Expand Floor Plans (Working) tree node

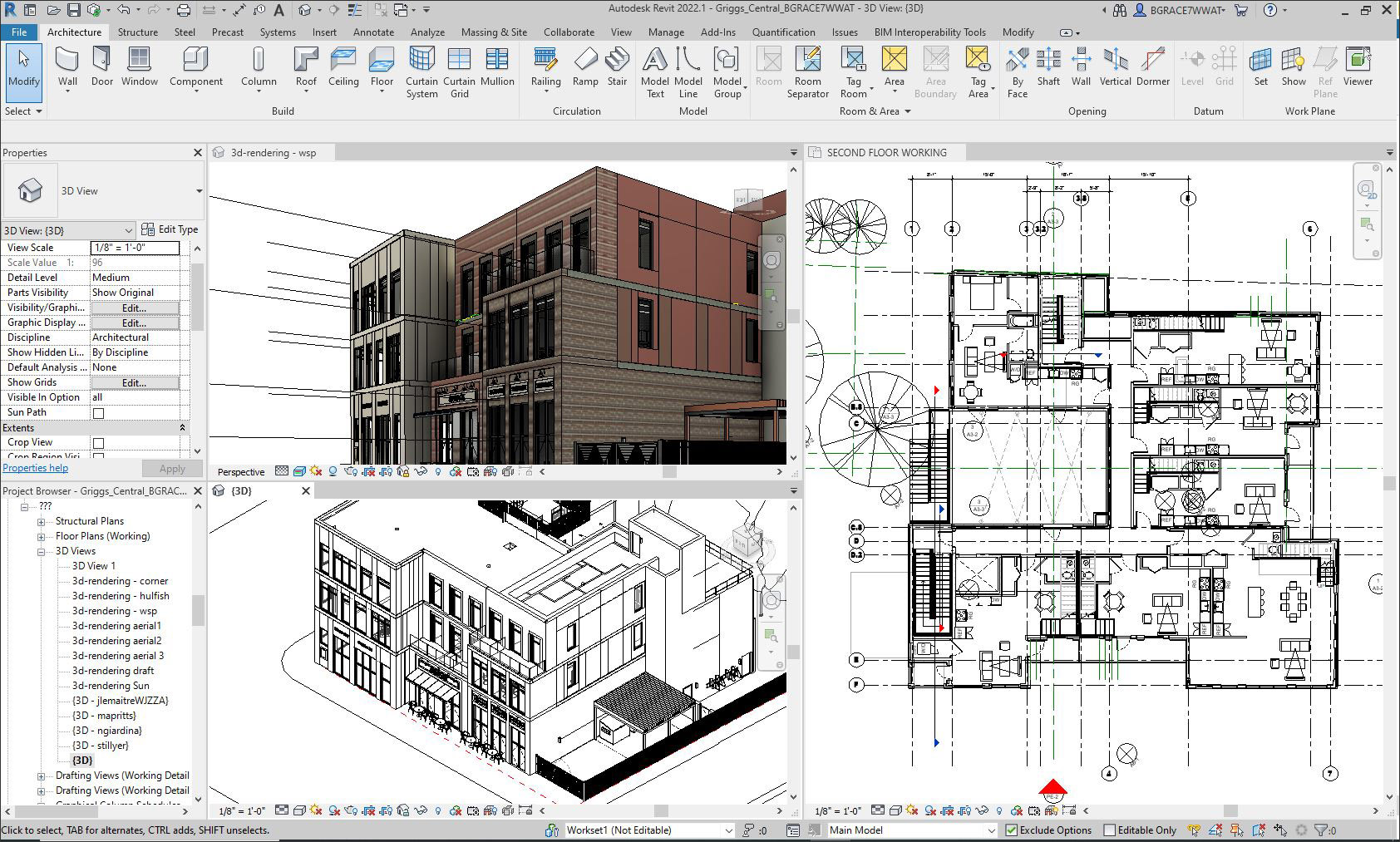[41, 537]
